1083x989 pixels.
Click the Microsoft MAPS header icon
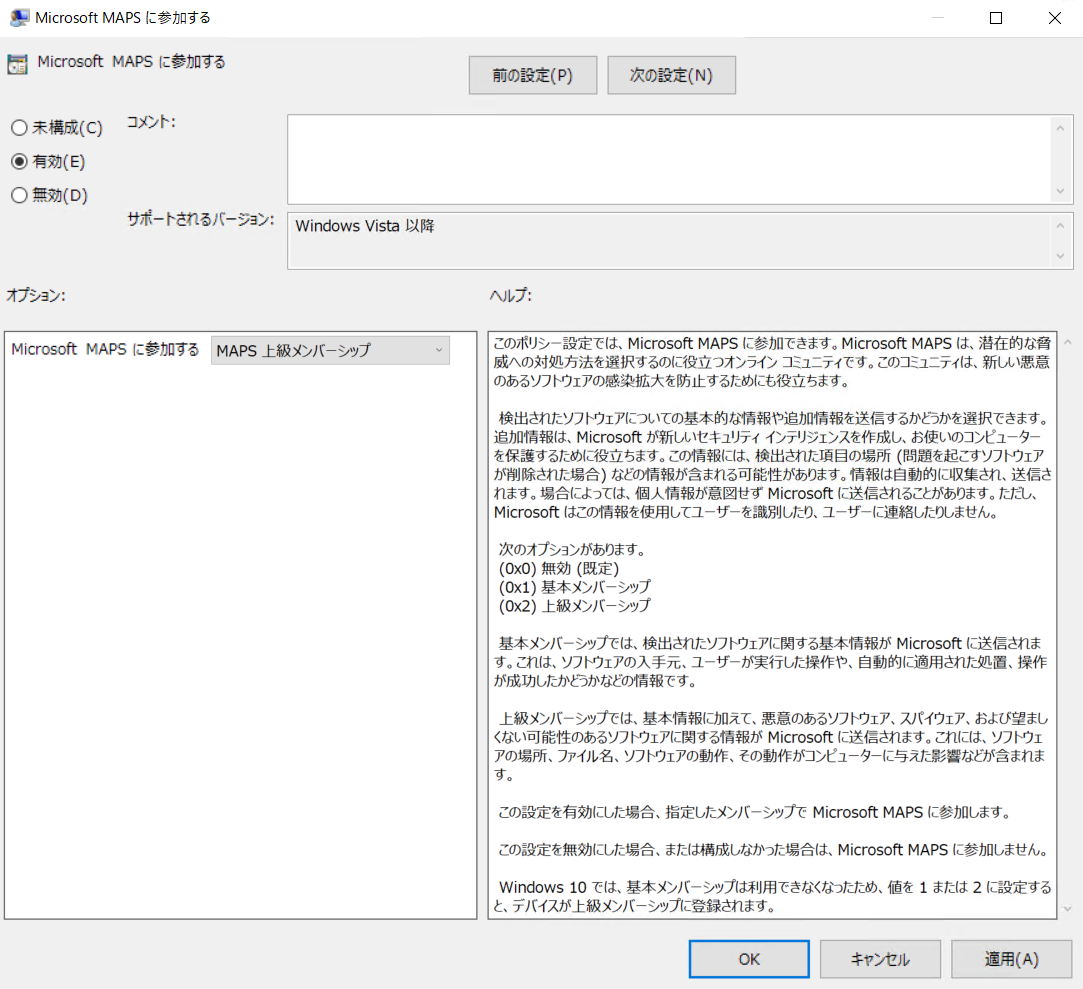point(17,62)
